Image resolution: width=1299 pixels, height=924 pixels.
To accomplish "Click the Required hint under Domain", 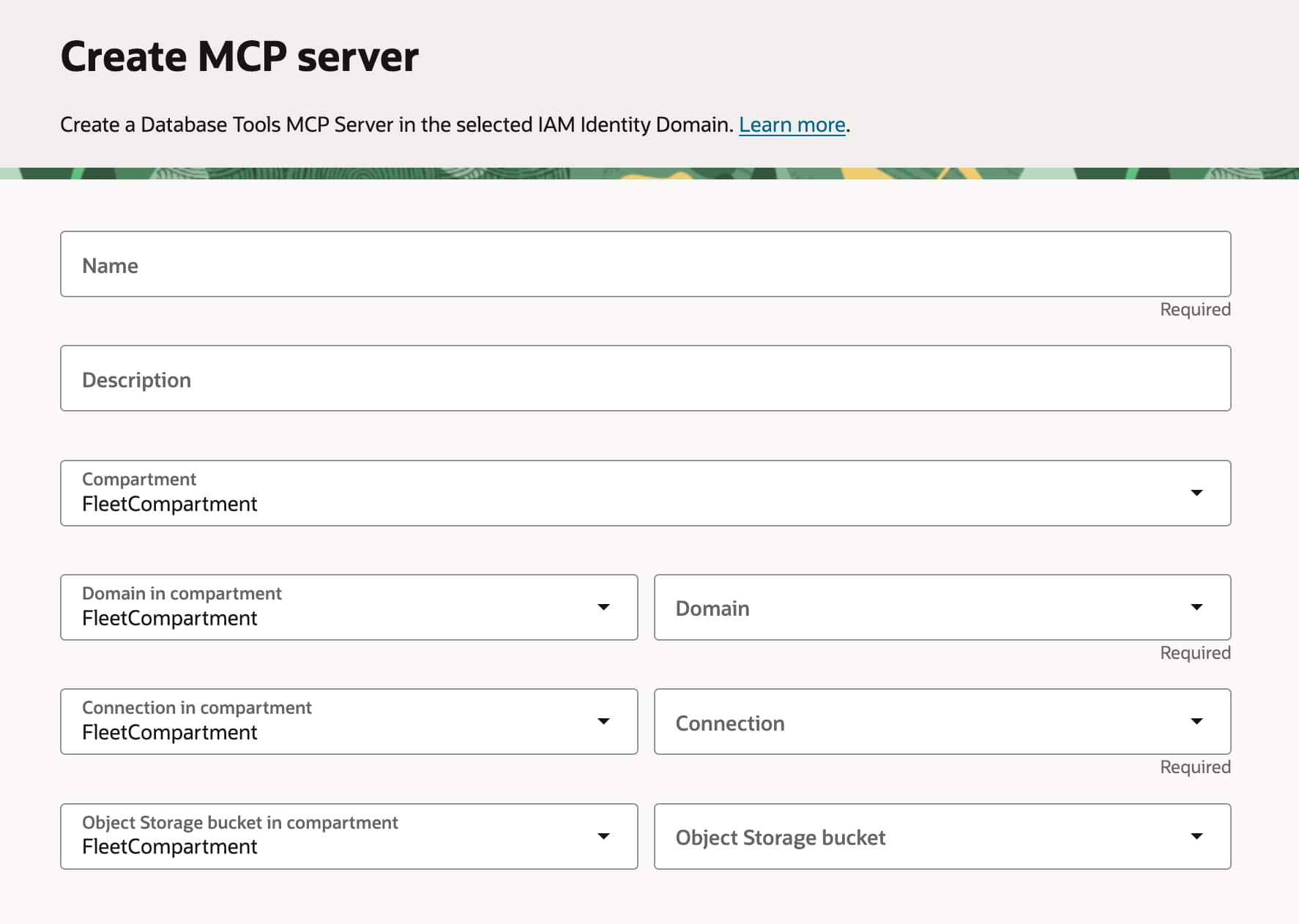I will pos(1195,653).
